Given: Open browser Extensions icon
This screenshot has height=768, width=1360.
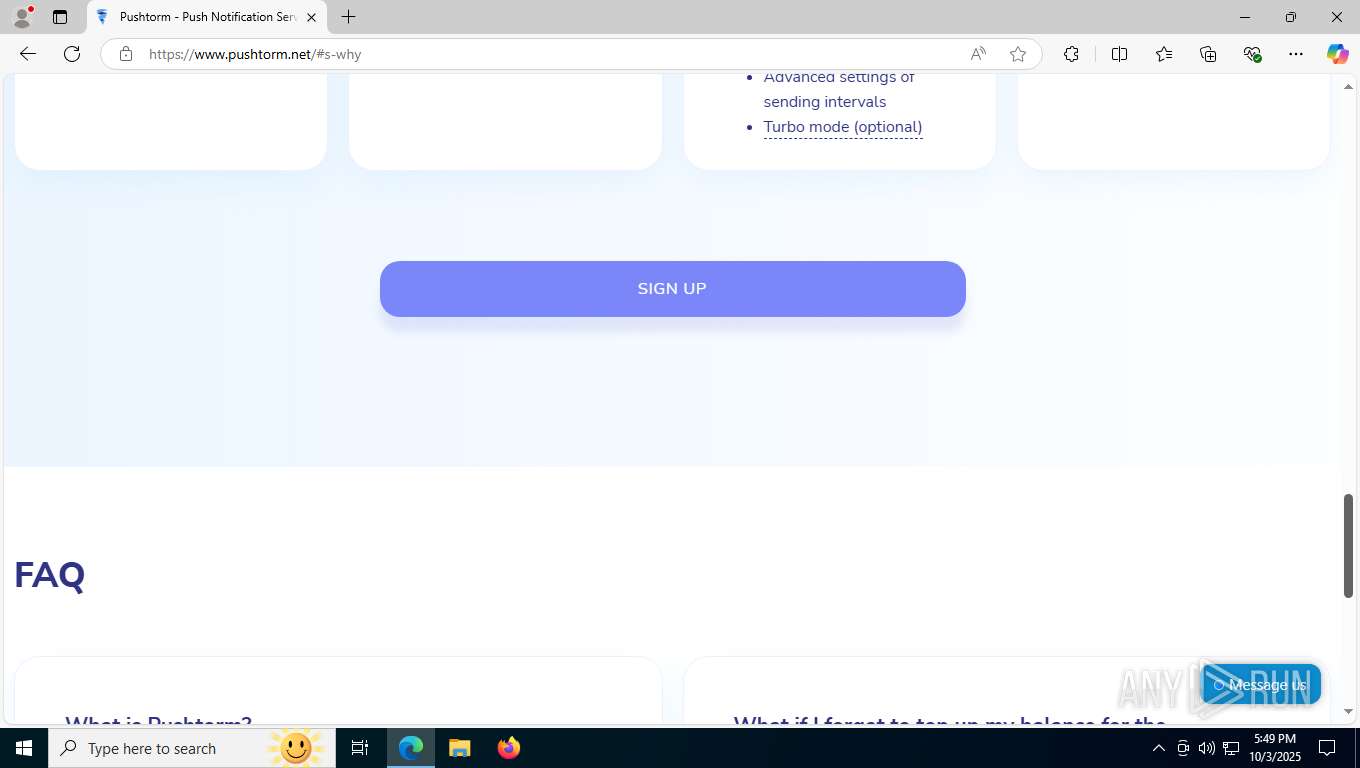Looking at the screenshot, I should [x=1071, y=54].
